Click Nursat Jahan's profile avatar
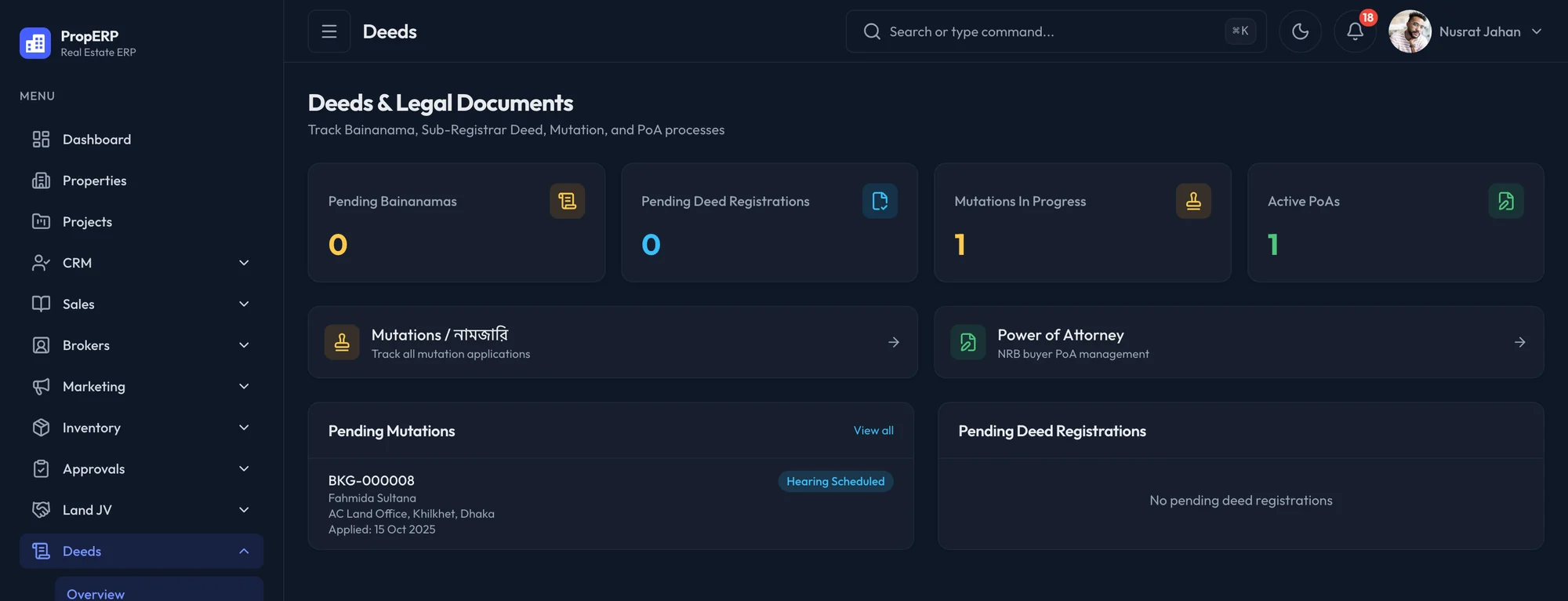Image resolution: width=1568 pixels, height=601 pixels. coord(1410,31)
